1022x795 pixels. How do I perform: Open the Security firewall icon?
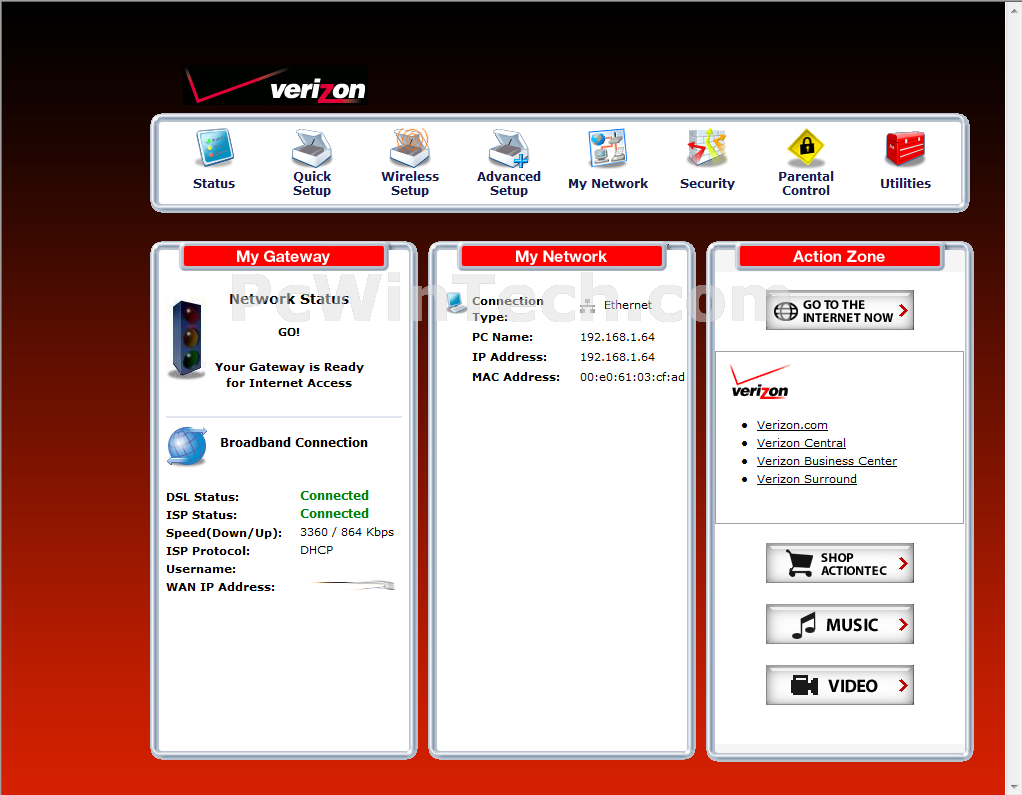(707, 148)
